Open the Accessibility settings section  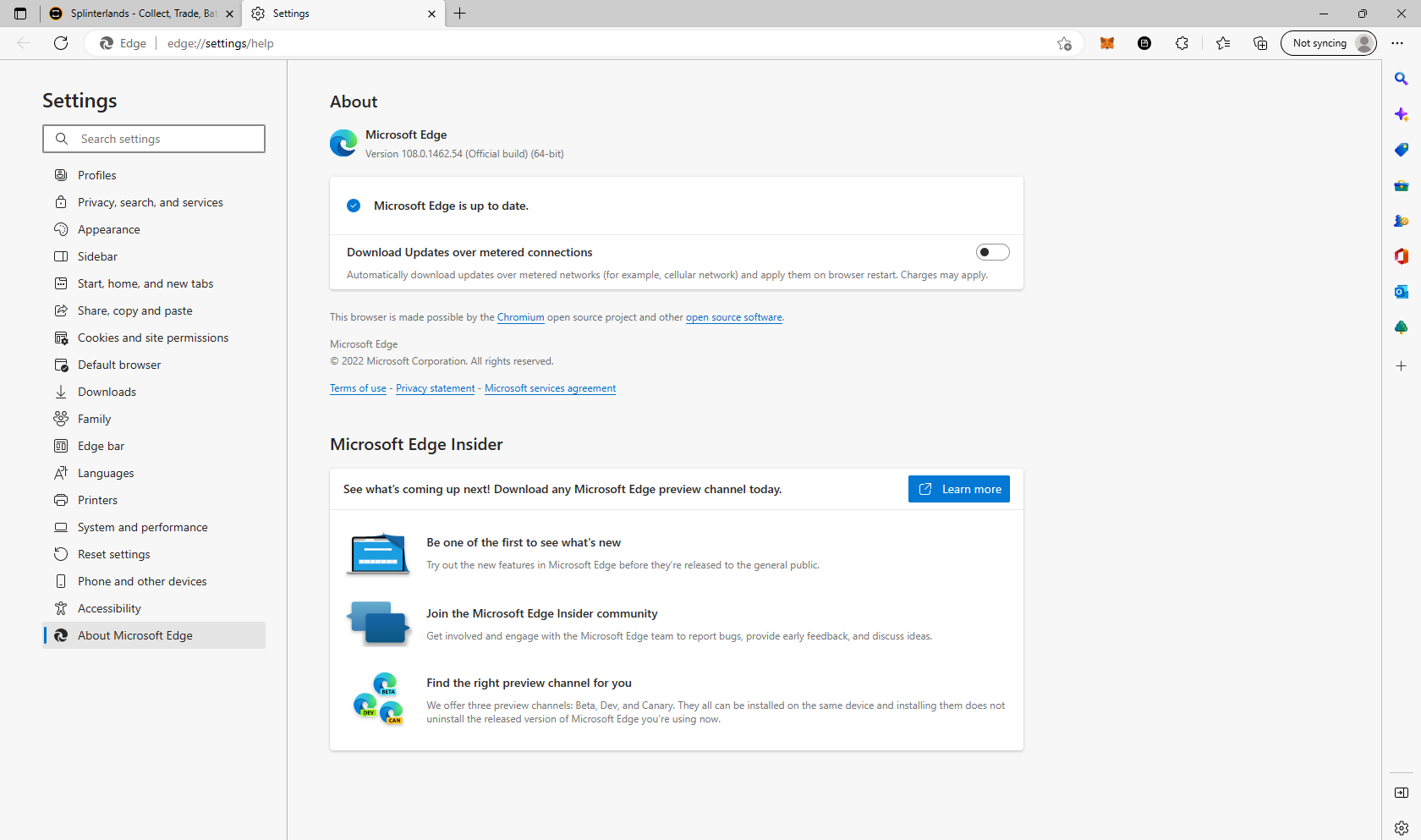(x=154, y=608)
